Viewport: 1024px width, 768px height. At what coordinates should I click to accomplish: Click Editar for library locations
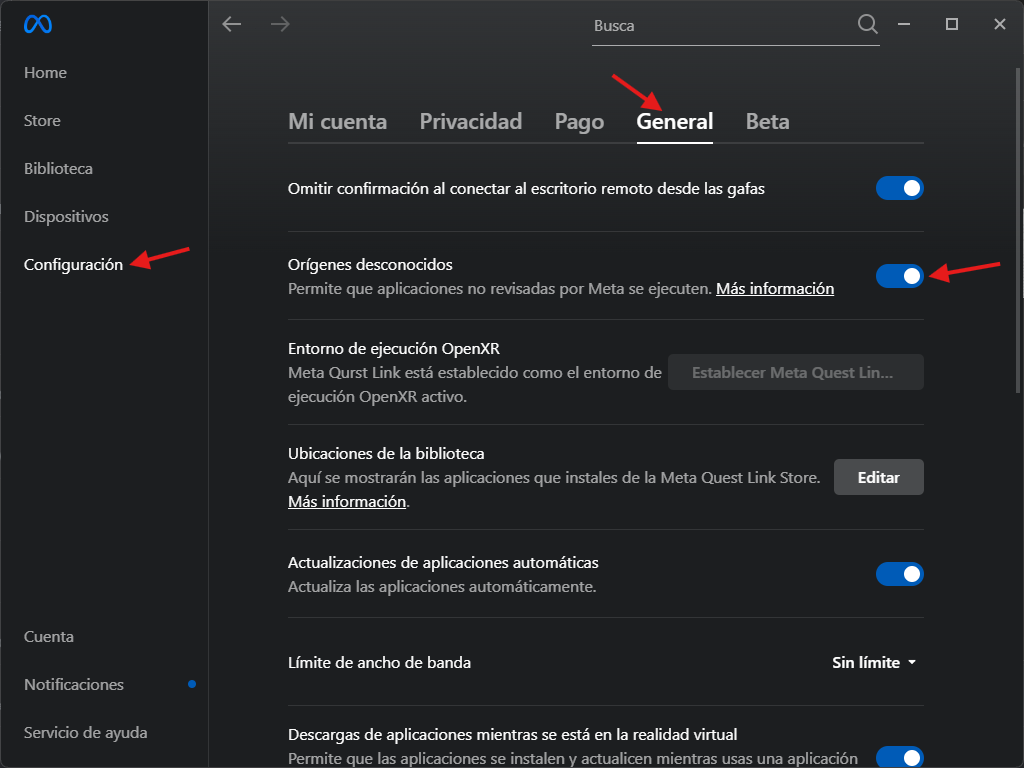[x=878, y=477]
